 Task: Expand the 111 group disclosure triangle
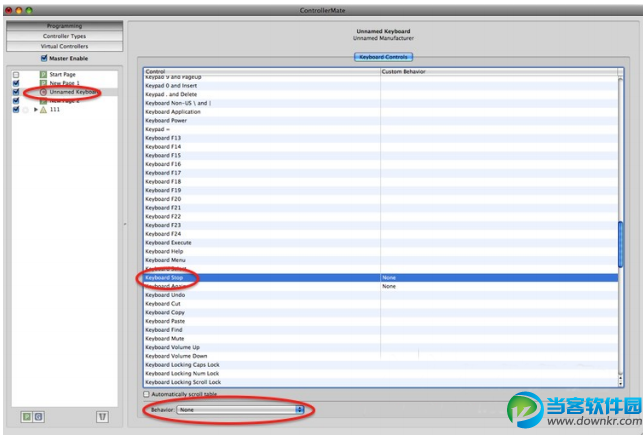tap(36, 109)
